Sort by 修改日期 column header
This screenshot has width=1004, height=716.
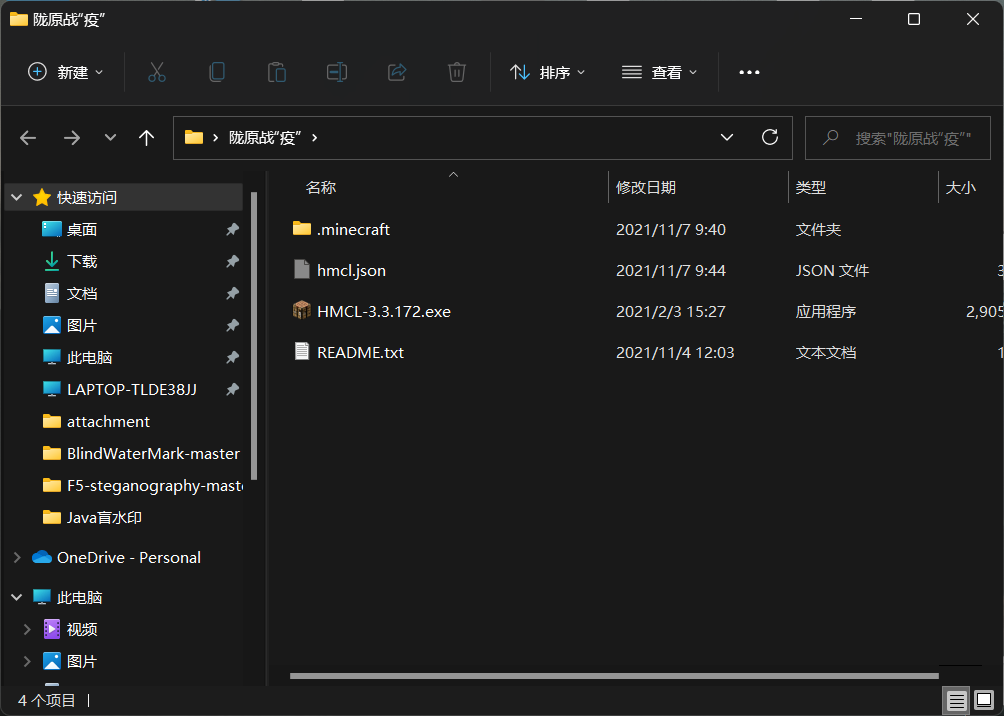645,188
